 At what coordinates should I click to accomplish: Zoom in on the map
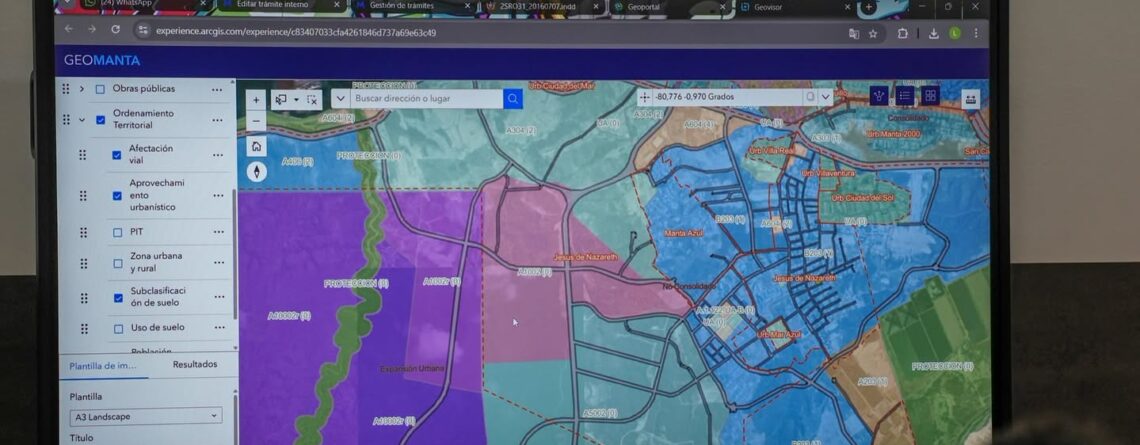tap(256, 99)
